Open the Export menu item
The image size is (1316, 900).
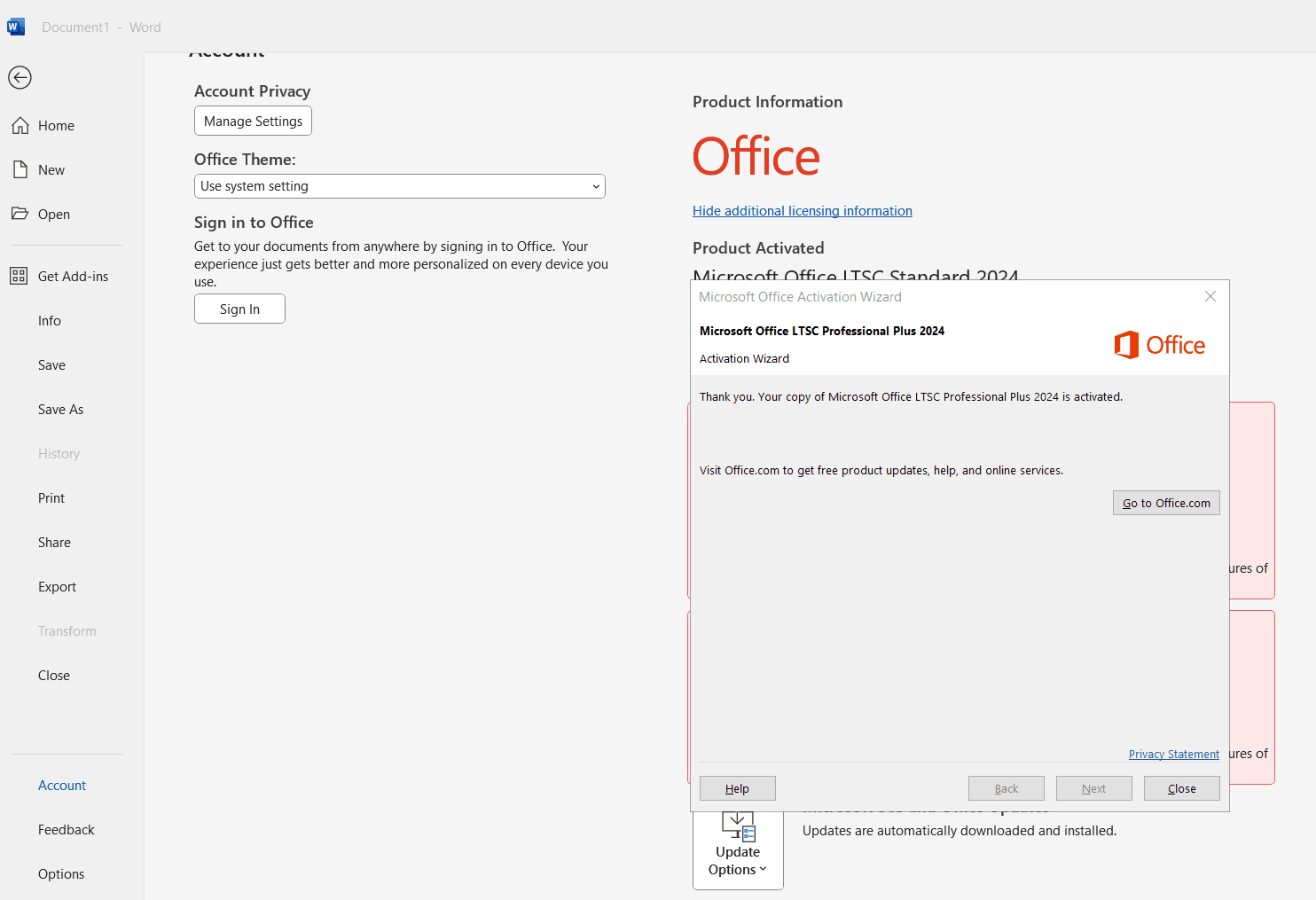[57, 587]
